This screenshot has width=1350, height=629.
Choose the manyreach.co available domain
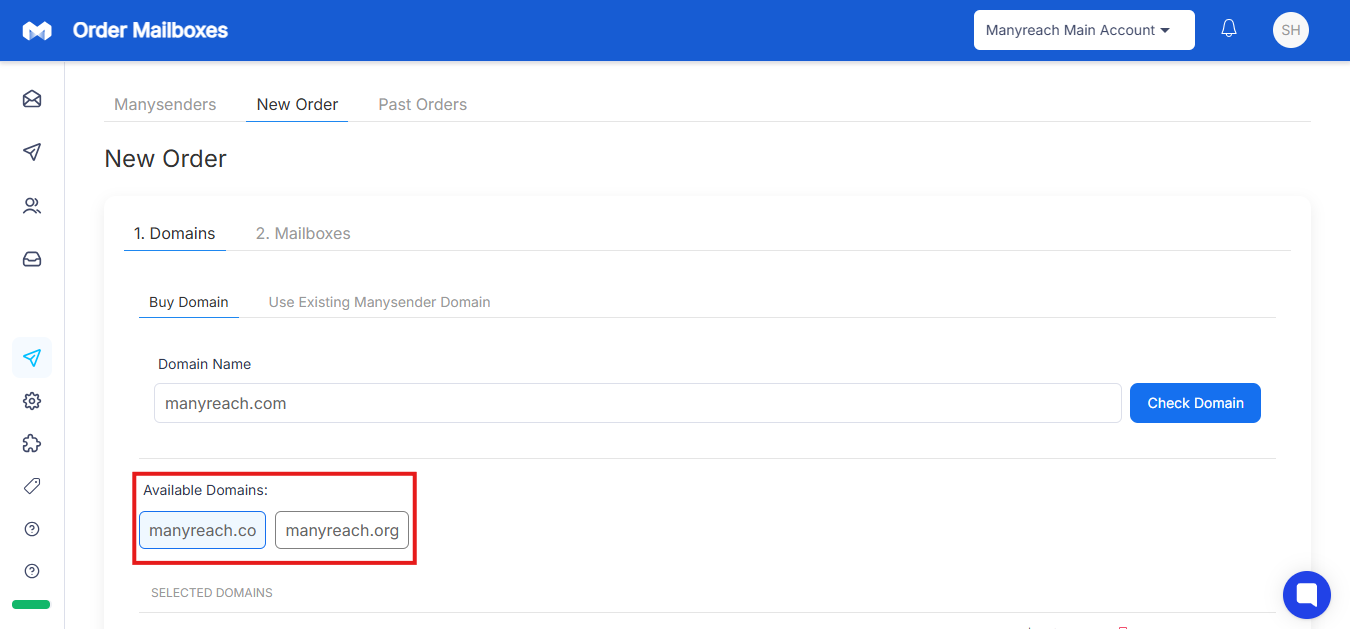coord(202,530)
